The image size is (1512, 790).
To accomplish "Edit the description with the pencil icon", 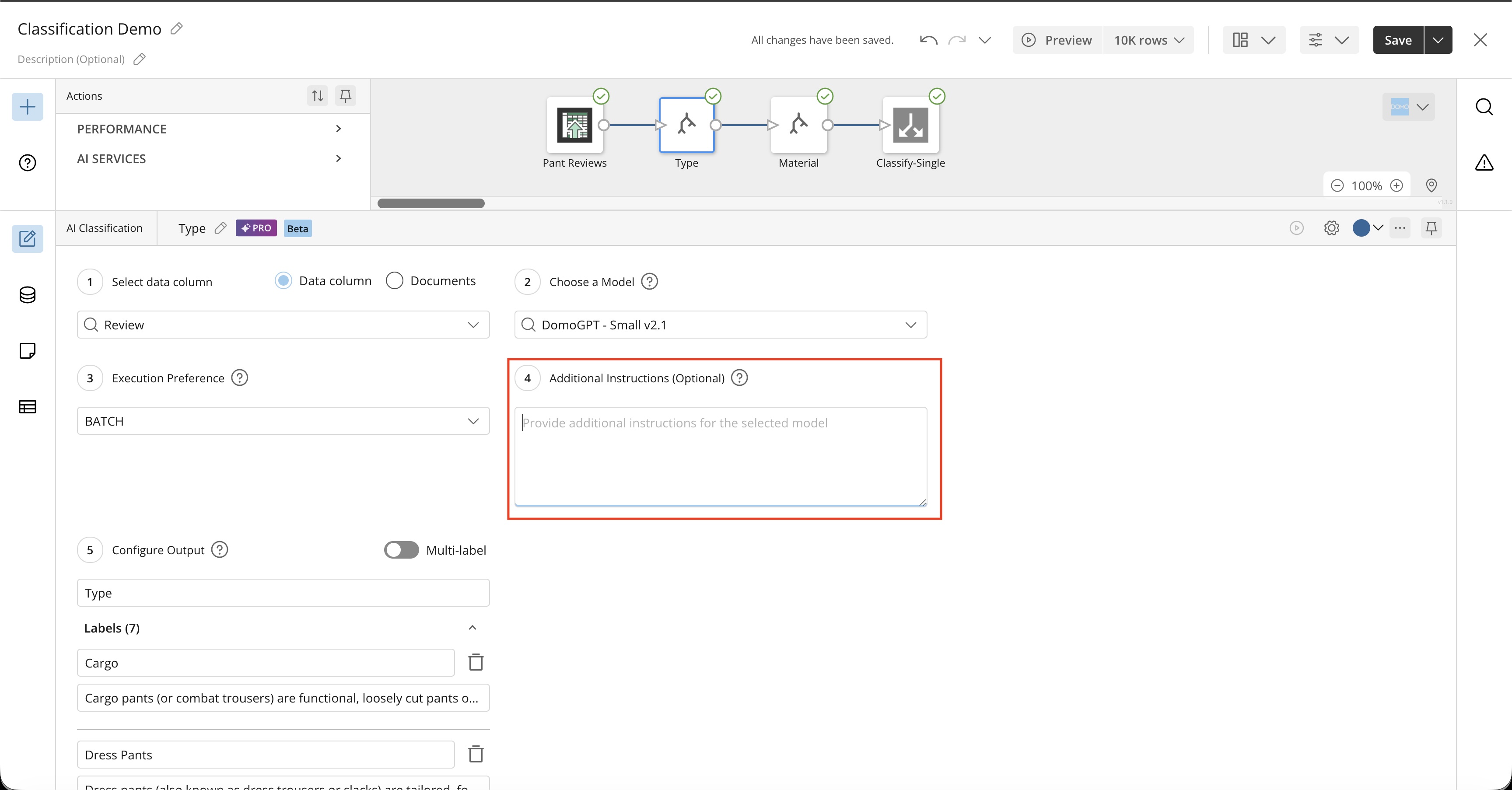I will [139, 59].
